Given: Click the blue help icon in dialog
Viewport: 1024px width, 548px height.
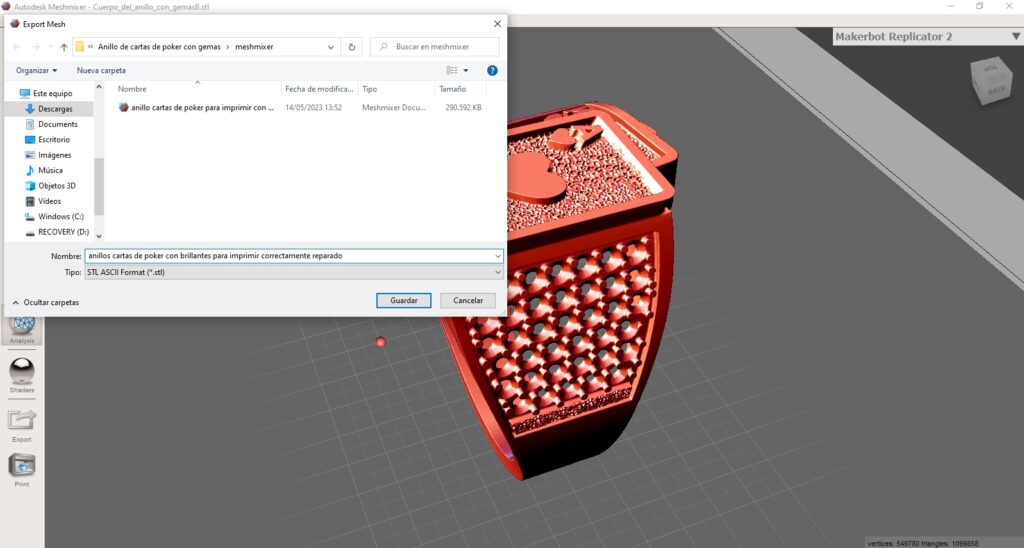Looking at the screenshot, I should pos(492,71).
